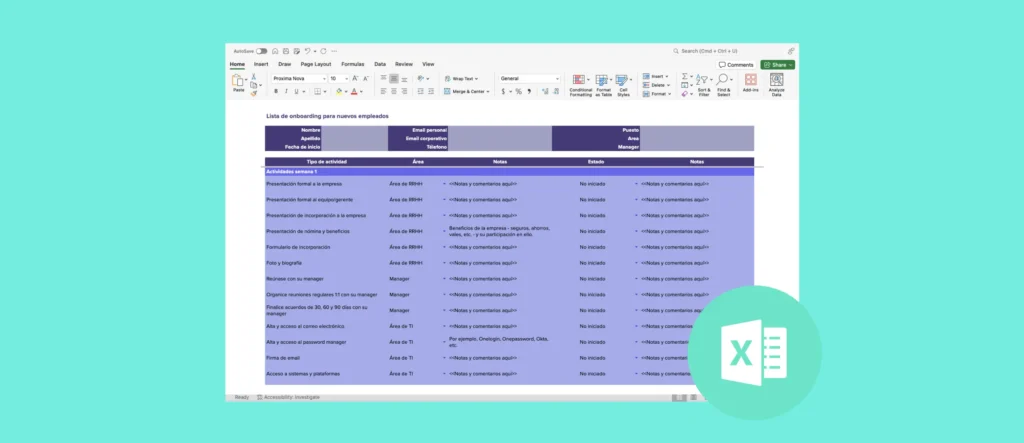Open Cell Styles gallery
This screenshot has width=1024, height=443.
pyautogui.click(x=624, y=86)
